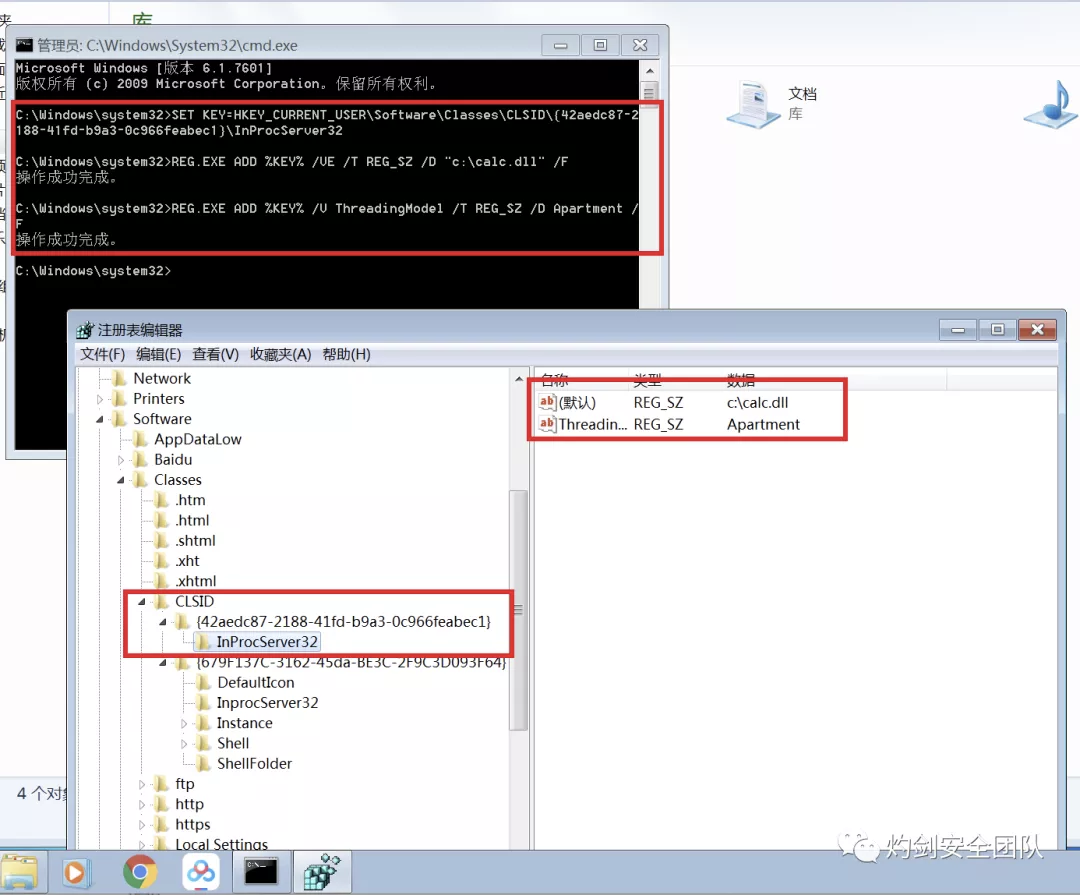The image size is (1080, 895).
Task: Collapse the Classes key
Action: click(x=121, y=480)
